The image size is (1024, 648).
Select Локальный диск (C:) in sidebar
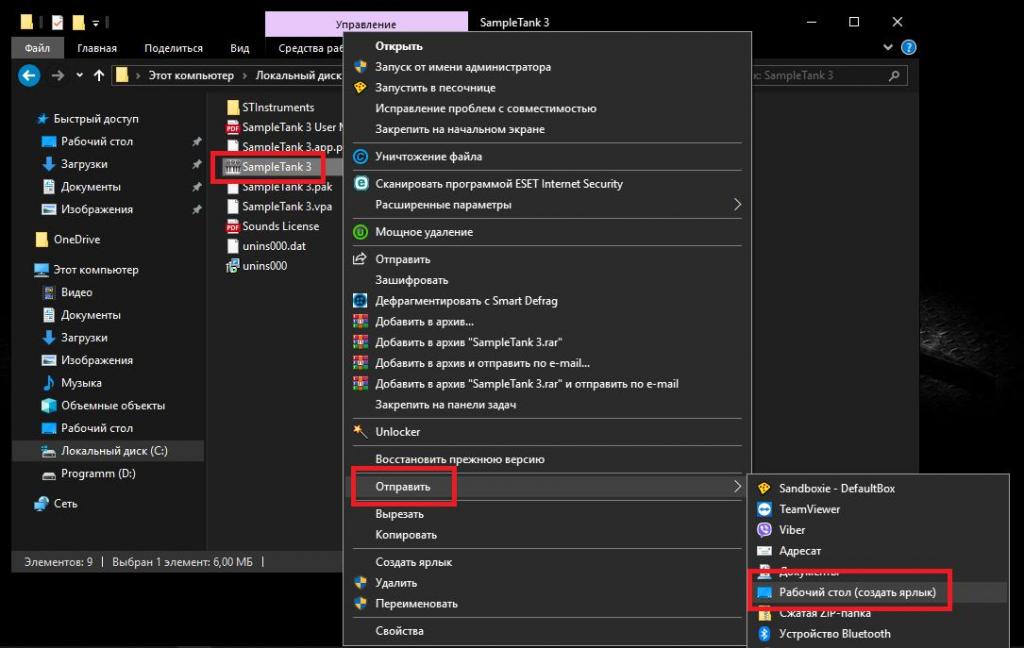coord(113,451)
